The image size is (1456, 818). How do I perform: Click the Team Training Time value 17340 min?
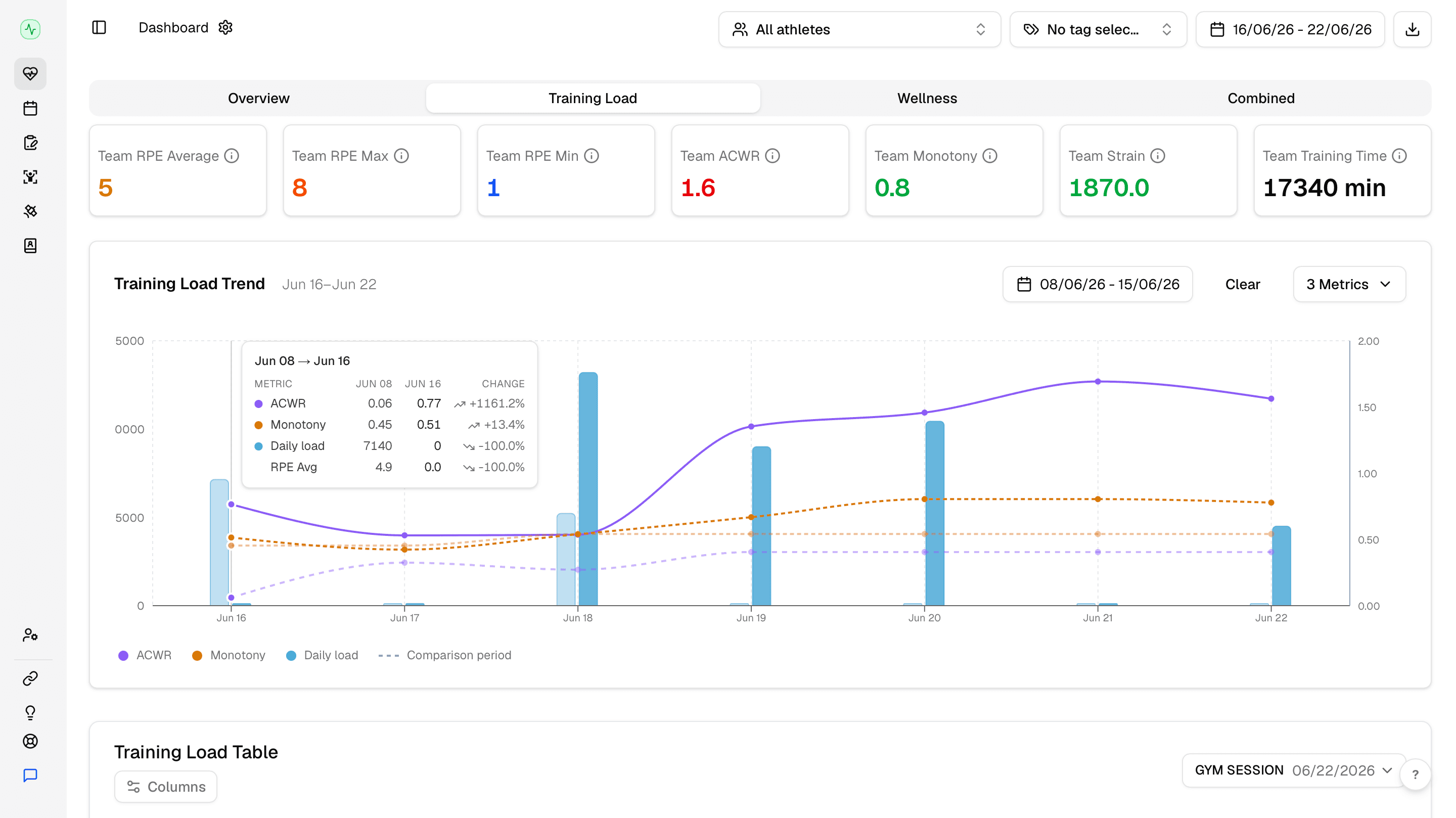(x=1325, y=188)
